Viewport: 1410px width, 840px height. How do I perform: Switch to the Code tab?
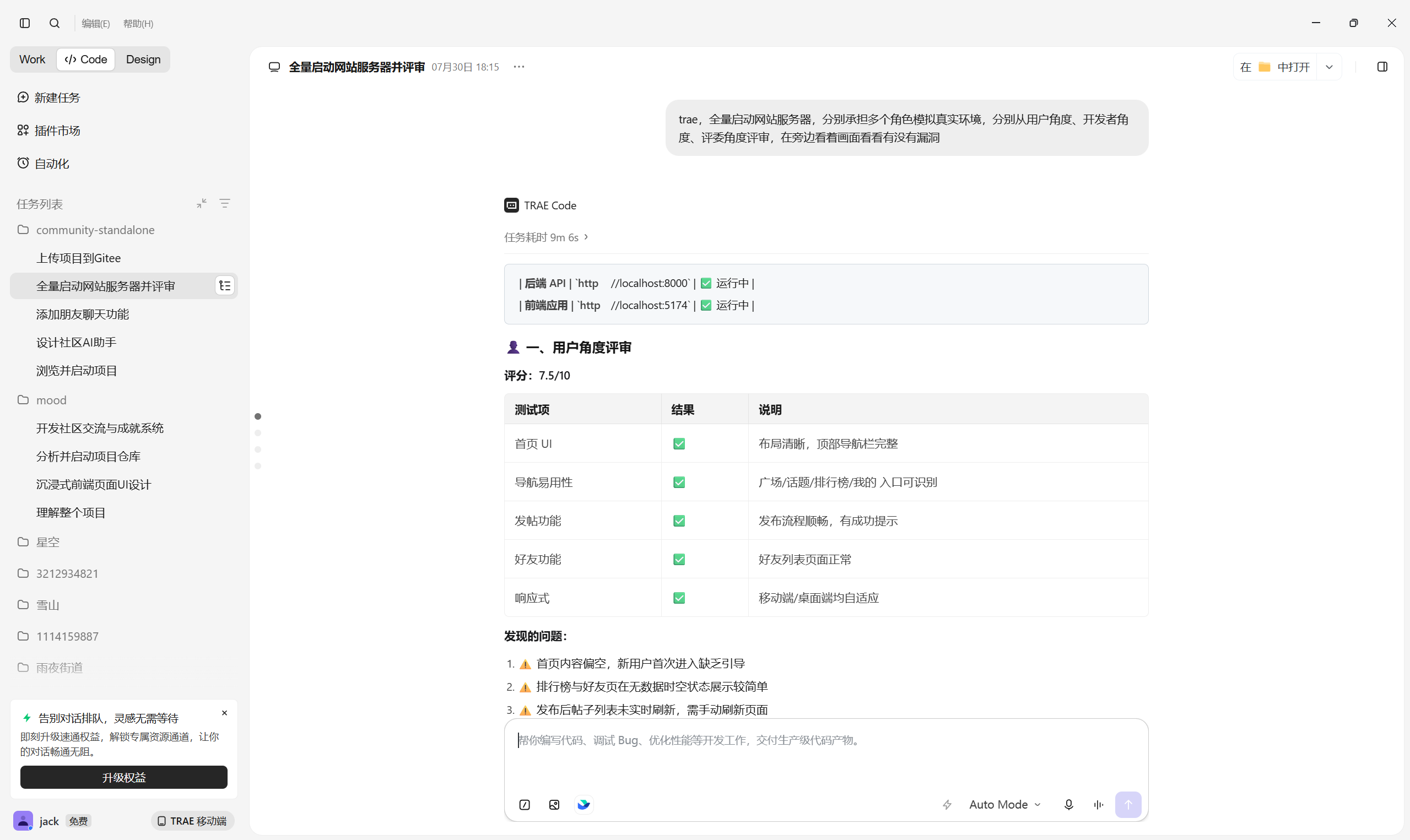click(x=86, y=59)
